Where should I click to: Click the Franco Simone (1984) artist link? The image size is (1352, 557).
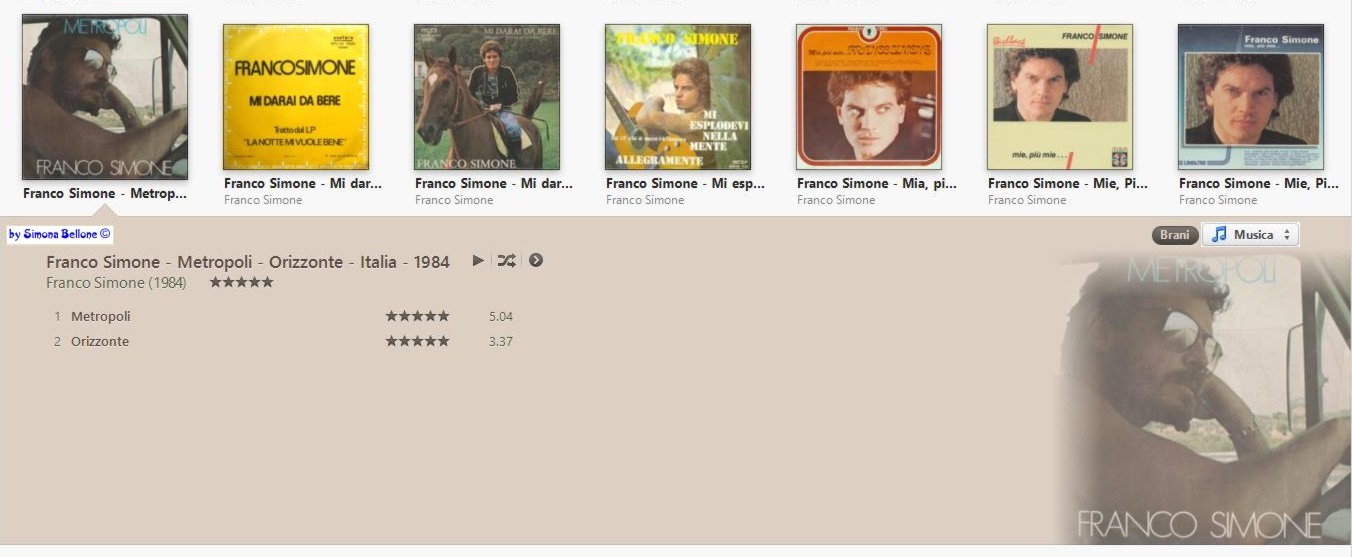coord(116,283)
